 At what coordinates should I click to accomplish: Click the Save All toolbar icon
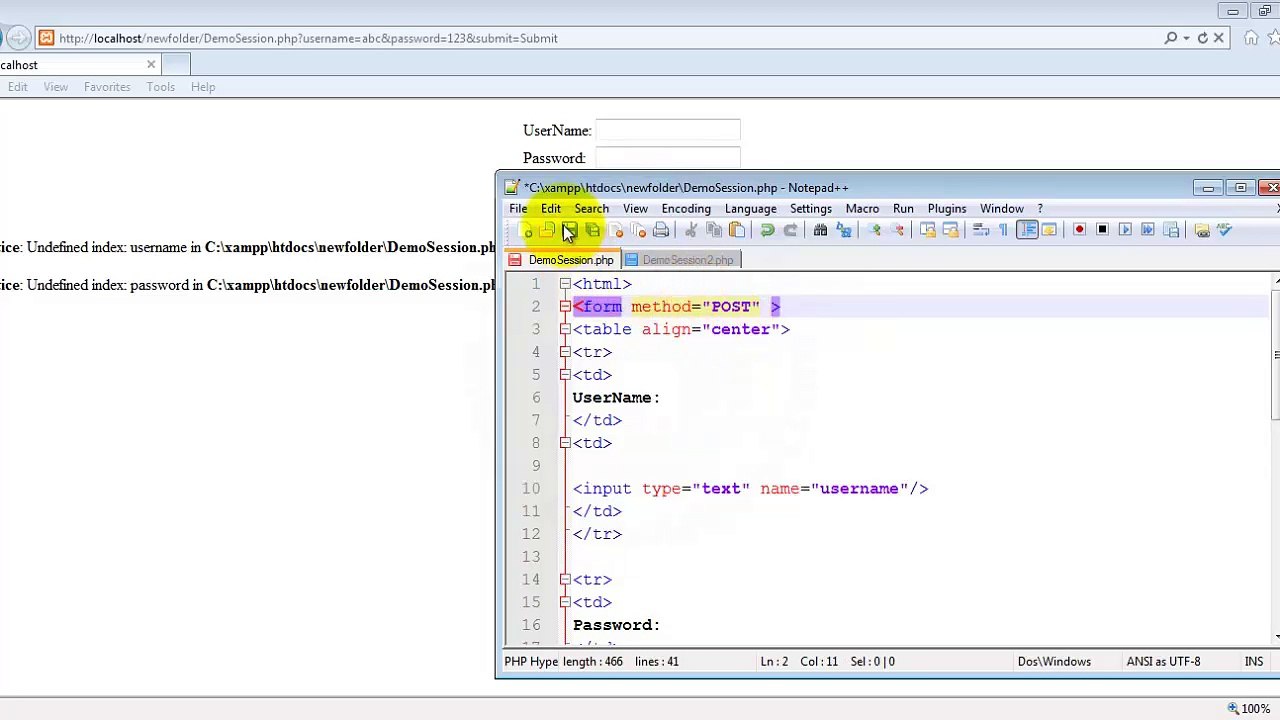[x=592, y=230]
